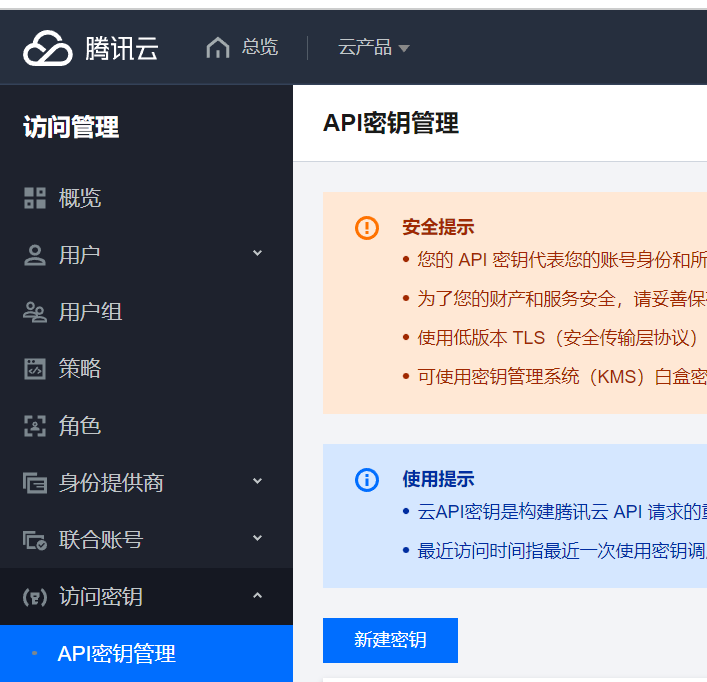Click the 策略 code window icon

click(x=35, y=369)
